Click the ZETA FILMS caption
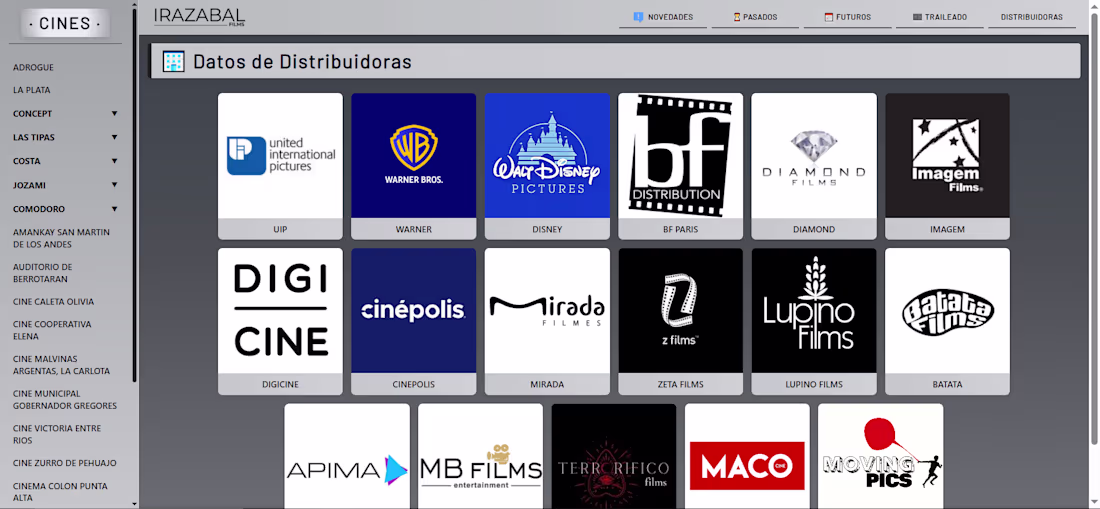The image size is (1100, 509). point(680,384)
